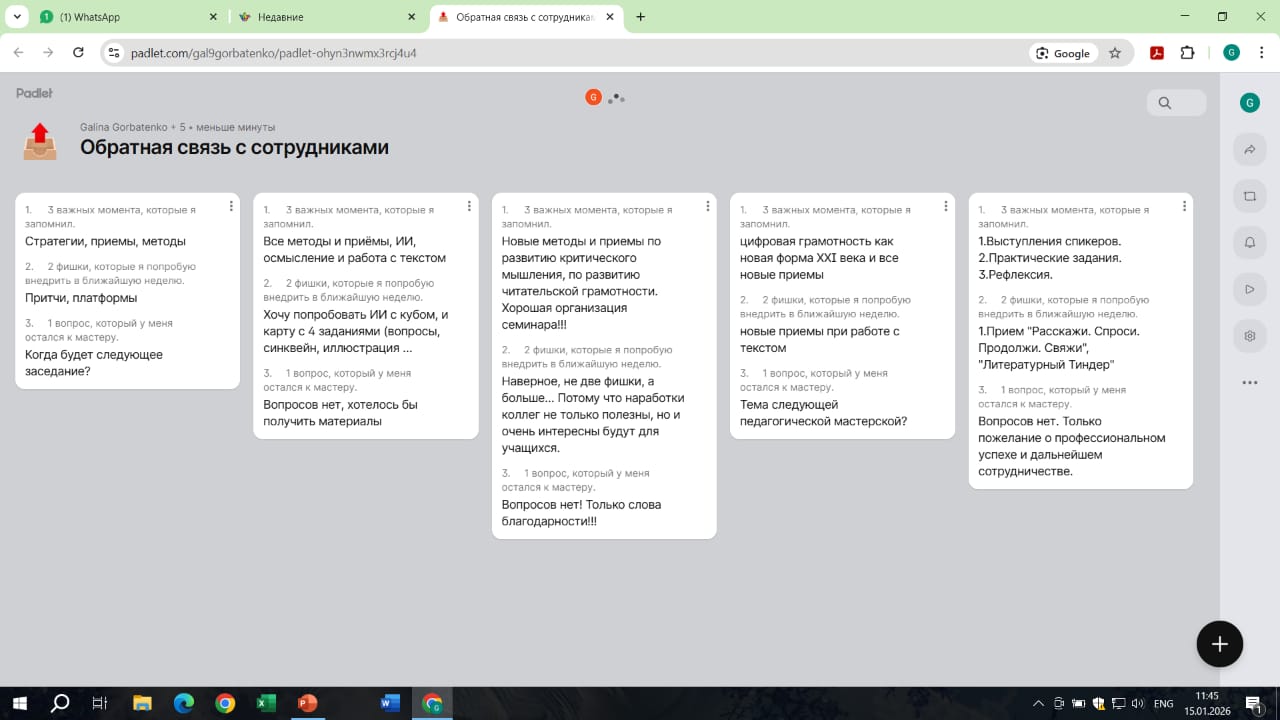Click the Padlet logo text
This screenshot has height=720, width=1280.
[x=34, y=93]
